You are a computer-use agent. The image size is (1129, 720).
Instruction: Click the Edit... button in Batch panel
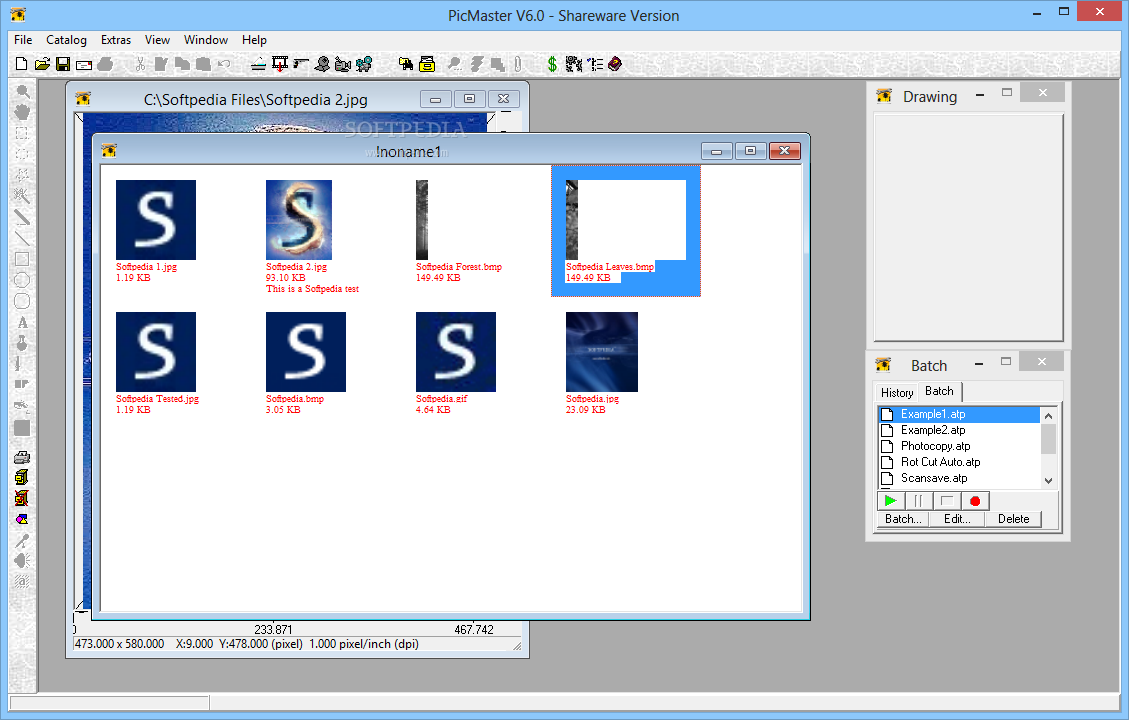pyautogui.click(x=957, y=519)
